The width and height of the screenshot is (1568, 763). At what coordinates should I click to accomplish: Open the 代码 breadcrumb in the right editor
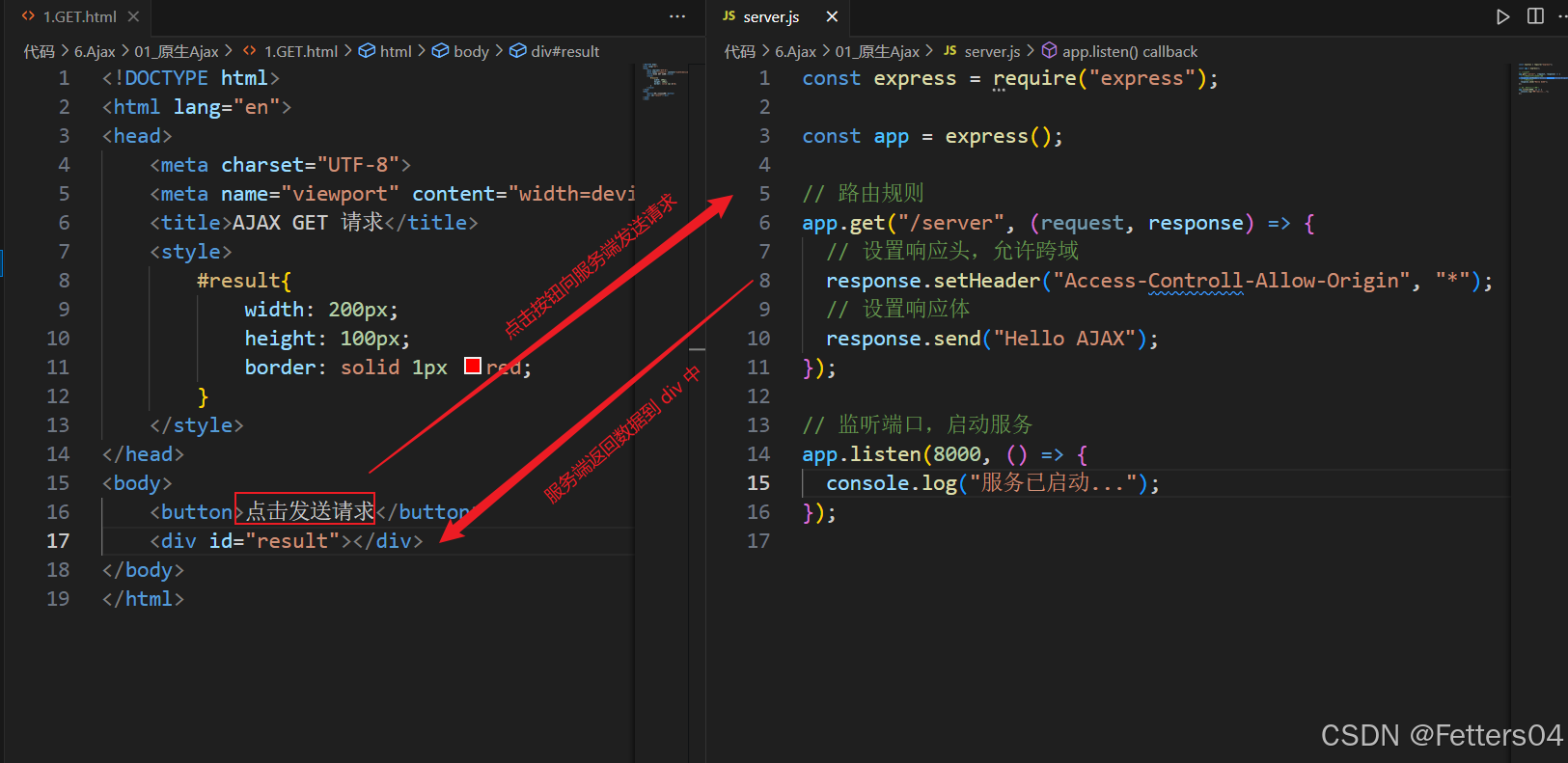(740, 51)
